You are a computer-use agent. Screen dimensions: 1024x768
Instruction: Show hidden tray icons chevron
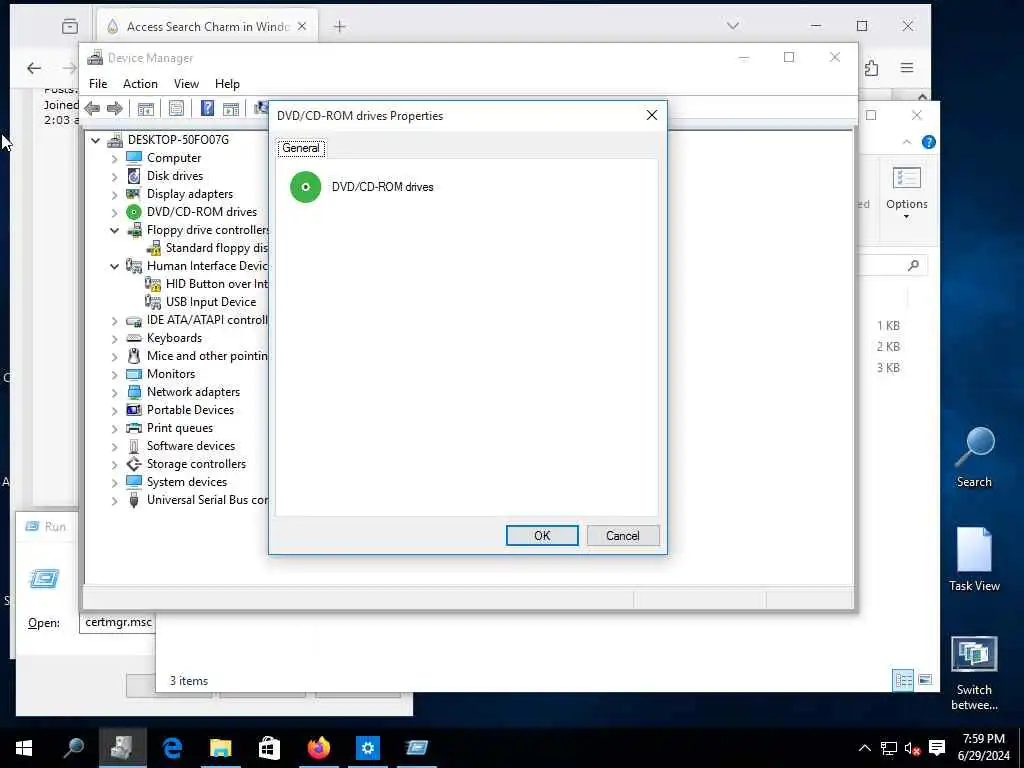(x=864, y=748)
